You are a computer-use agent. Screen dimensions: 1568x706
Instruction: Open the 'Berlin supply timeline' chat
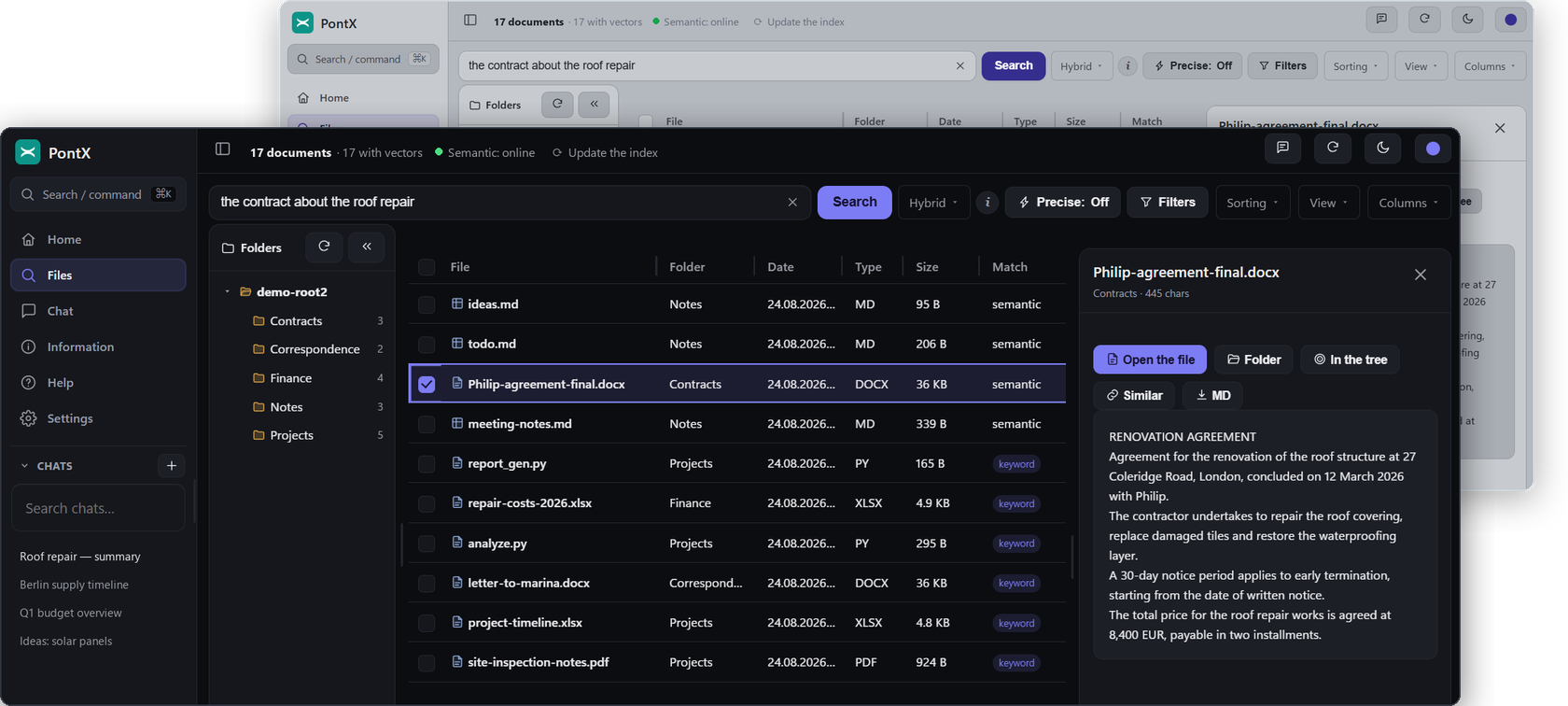[75, 585]
